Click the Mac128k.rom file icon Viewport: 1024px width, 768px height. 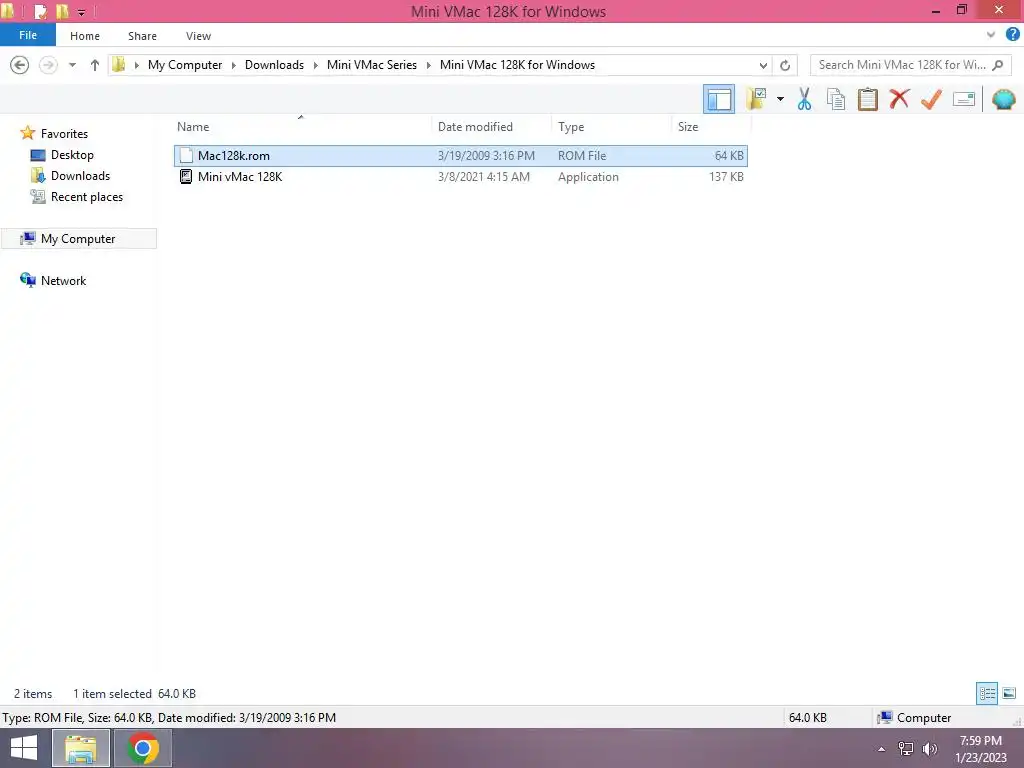tap(186, 155)
